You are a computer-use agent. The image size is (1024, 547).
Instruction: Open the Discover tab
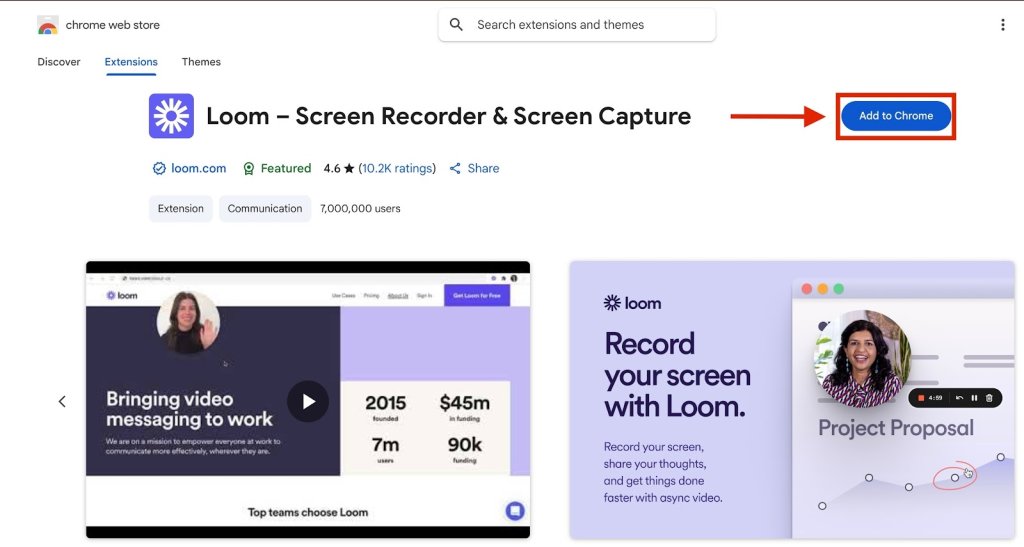(59, 62)
